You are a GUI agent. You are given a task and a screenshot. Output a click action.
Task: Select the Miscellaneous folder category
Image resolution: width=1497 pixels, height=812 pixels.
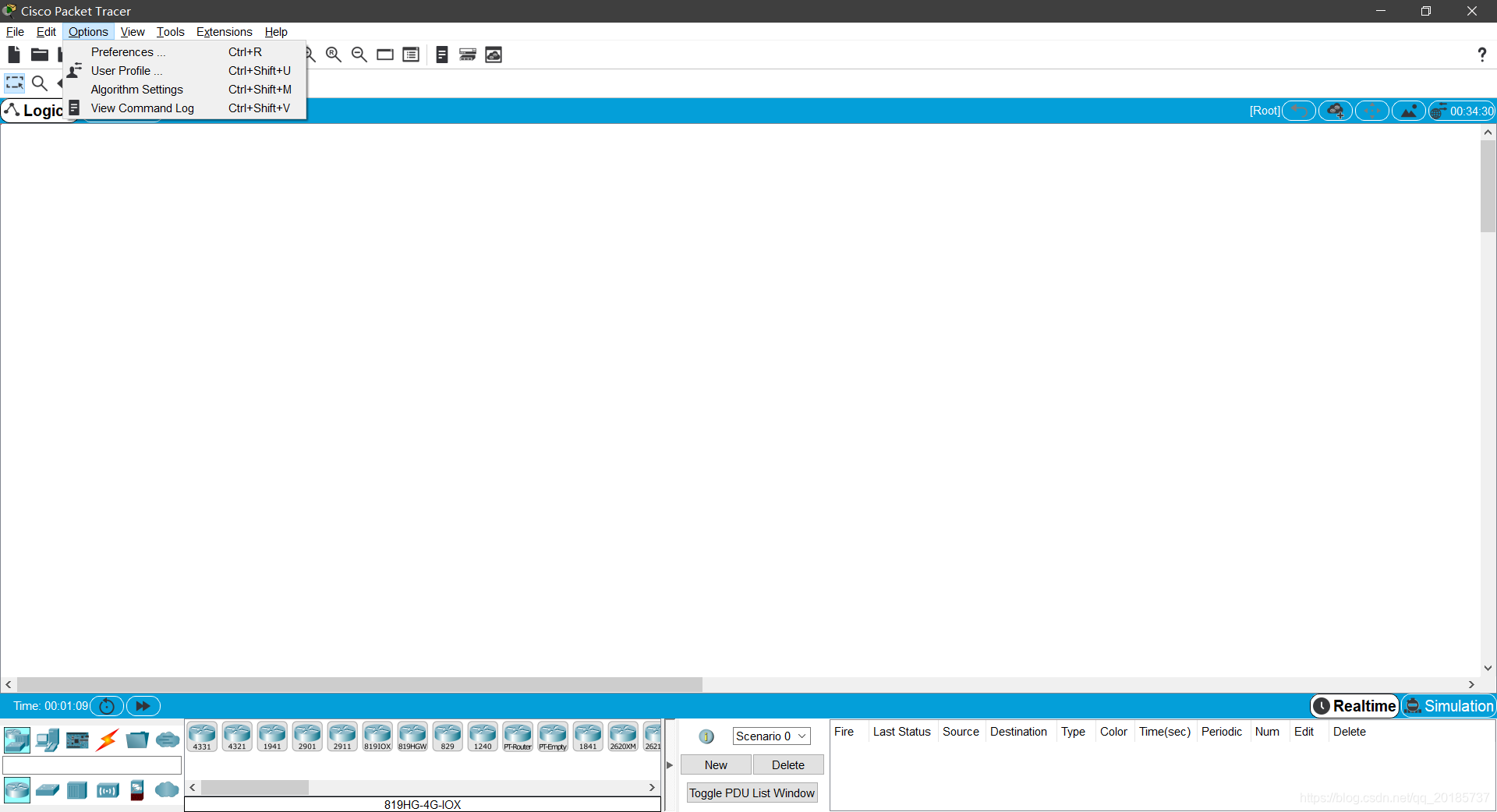(137, 740)
